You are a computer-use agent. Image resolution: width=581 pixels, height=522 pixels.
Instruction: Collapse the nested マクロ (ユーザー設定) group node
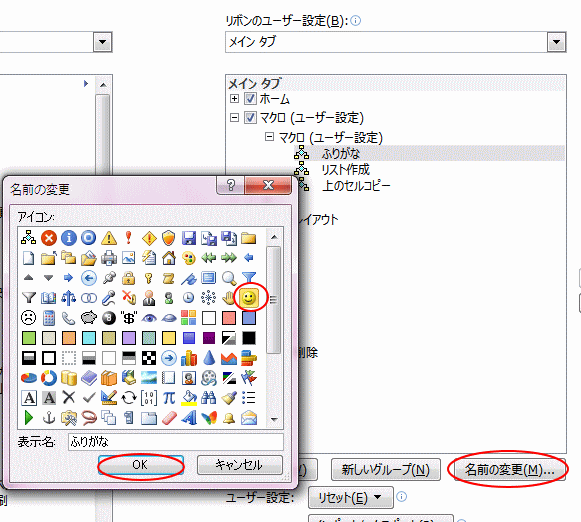269,137
